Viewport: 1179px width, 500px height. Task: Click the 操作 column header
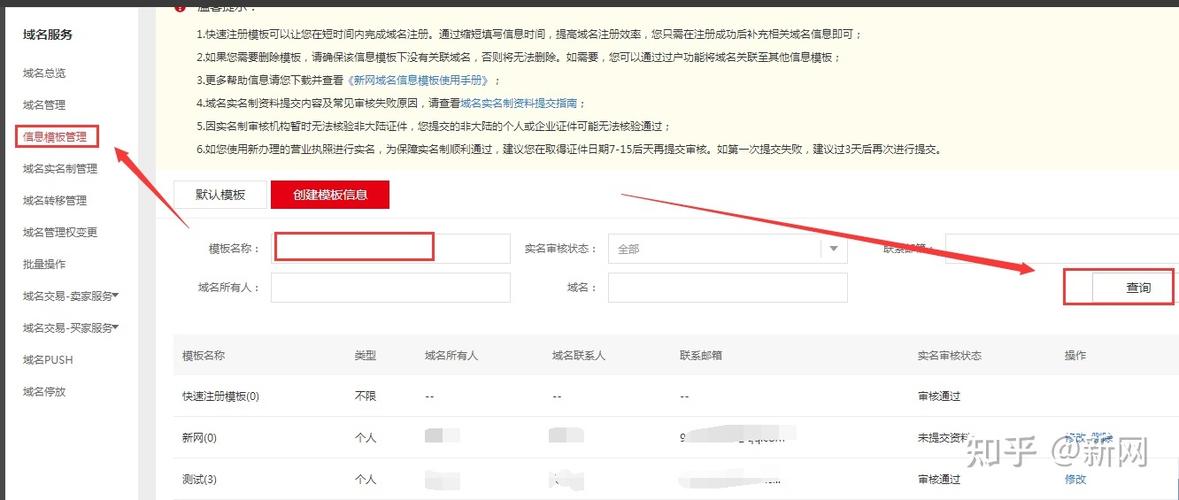click(1075, 356)
